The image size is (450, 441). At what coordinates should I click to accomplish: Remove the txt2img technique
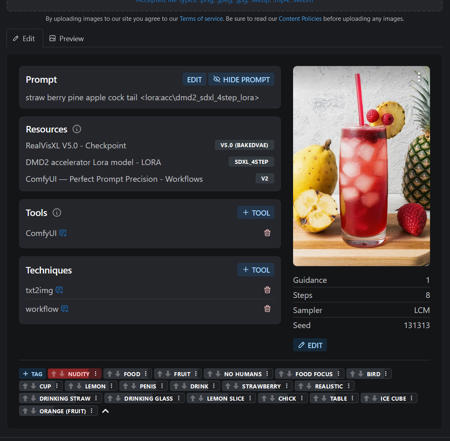tap(267, 290)
